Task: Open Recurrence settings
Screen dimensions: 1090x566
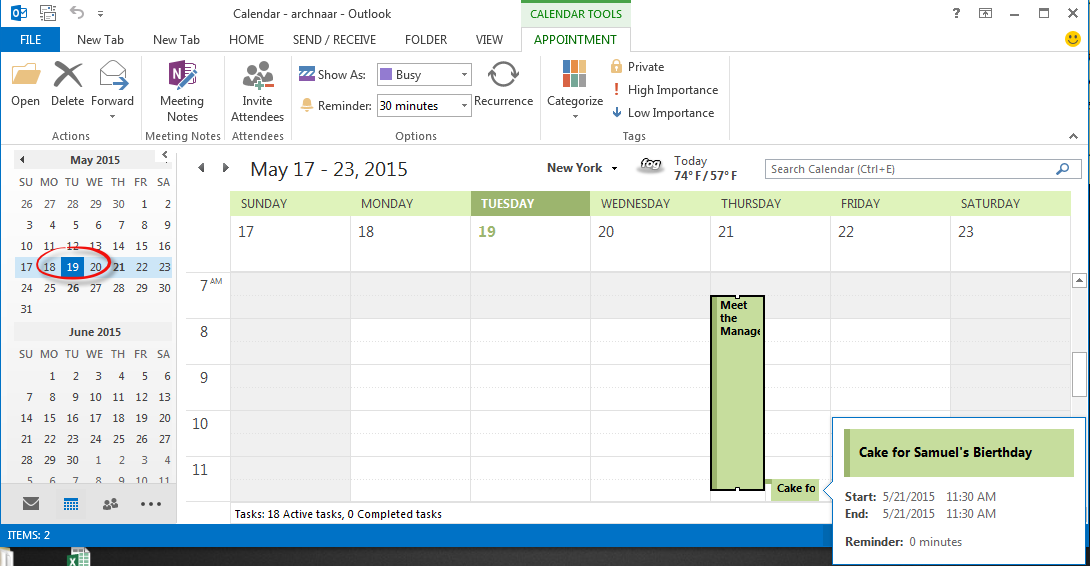Action: pyautogui.click(x=503, y=84)
